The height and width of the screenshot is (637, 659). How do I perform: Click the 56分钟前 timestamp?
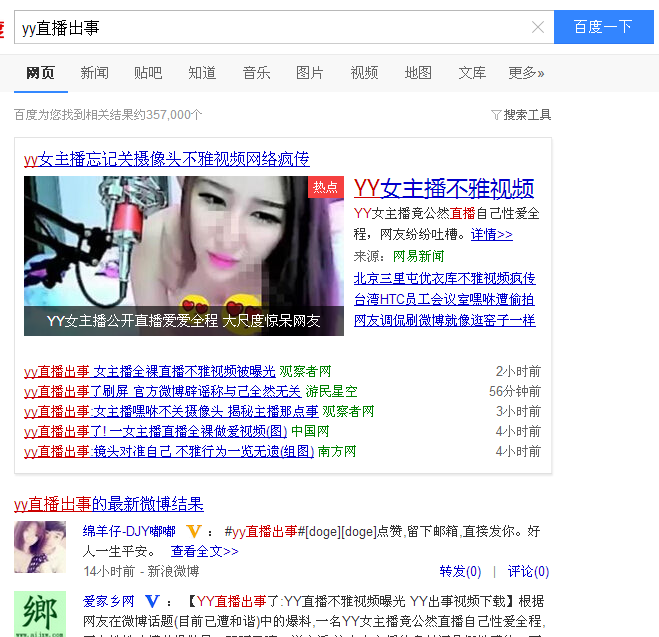point(515,392)
